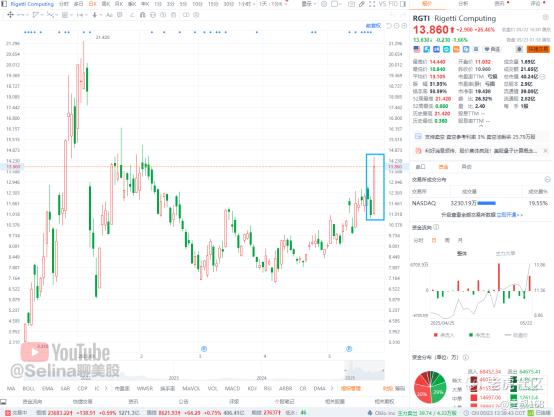
Task: Switch to the 月K chart tab
Action: (x=119, y=4)
